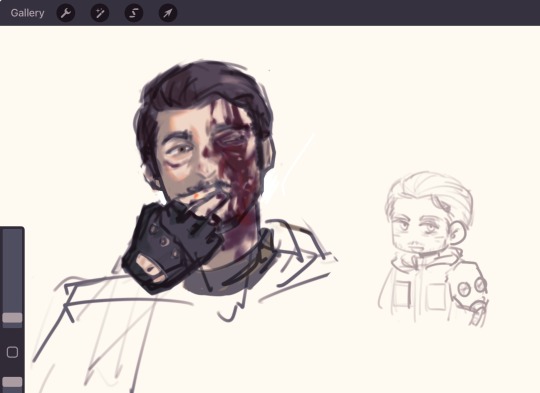This screenshot has width=540, height=393.
Task: Open the Gallery view
Action: (27, 13)
